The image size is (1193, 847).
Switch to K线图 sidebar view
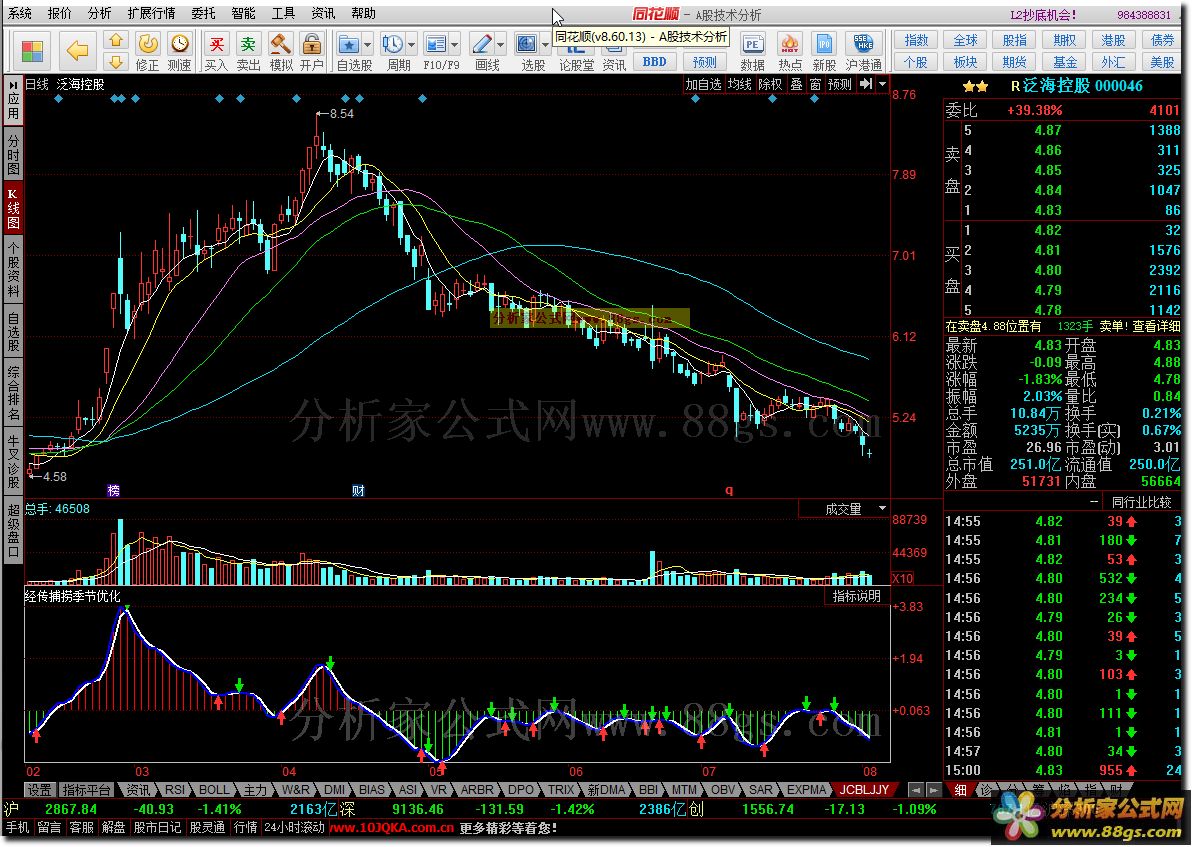[x=14, y=208]
